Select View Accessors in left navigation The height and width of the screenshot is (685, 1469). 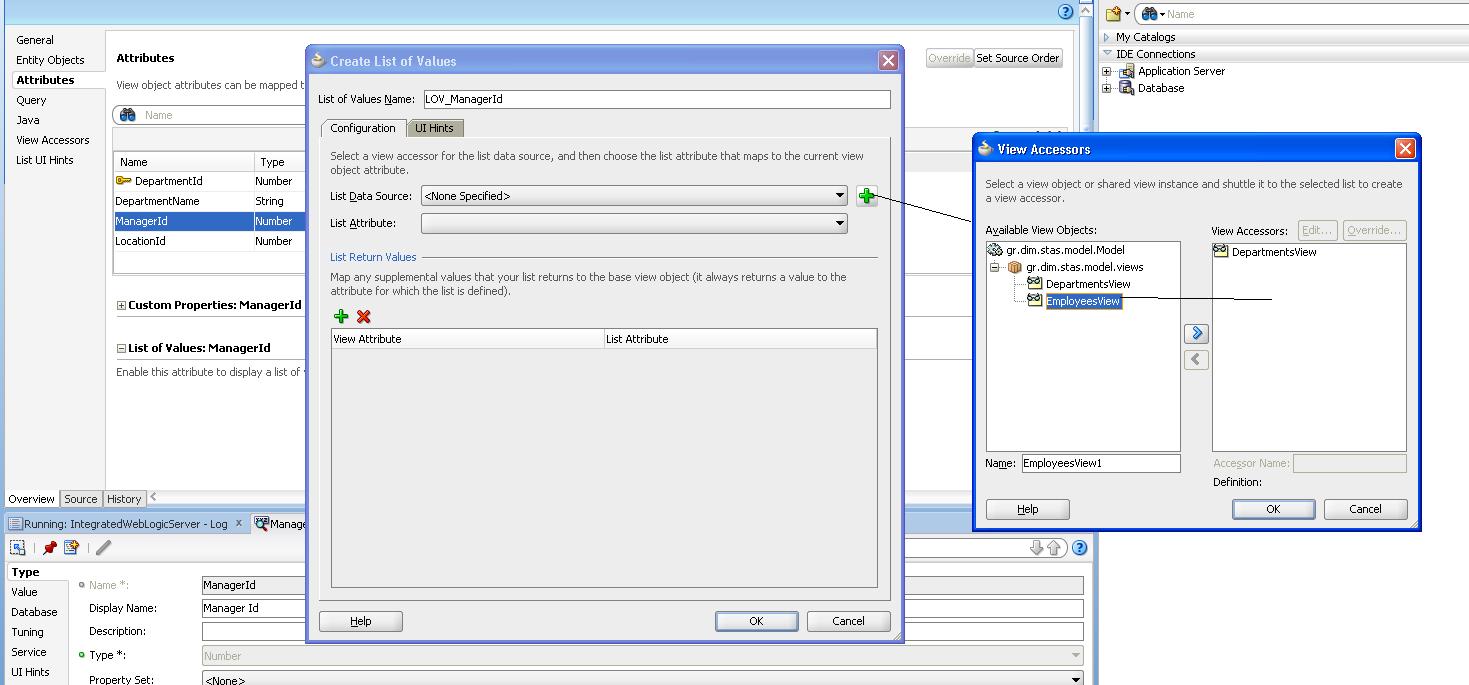coord(53,140)
